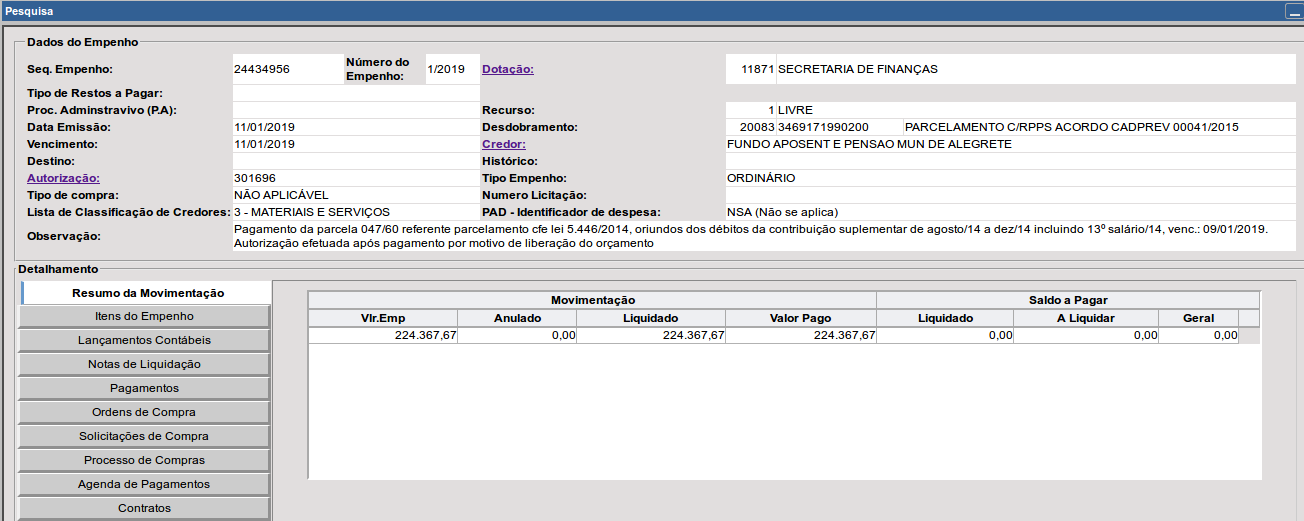The height and width of the screenshot is (521, 1304).
Task: Open the Lançamentos Contábeis tab
Action: (x=144, y=340)
